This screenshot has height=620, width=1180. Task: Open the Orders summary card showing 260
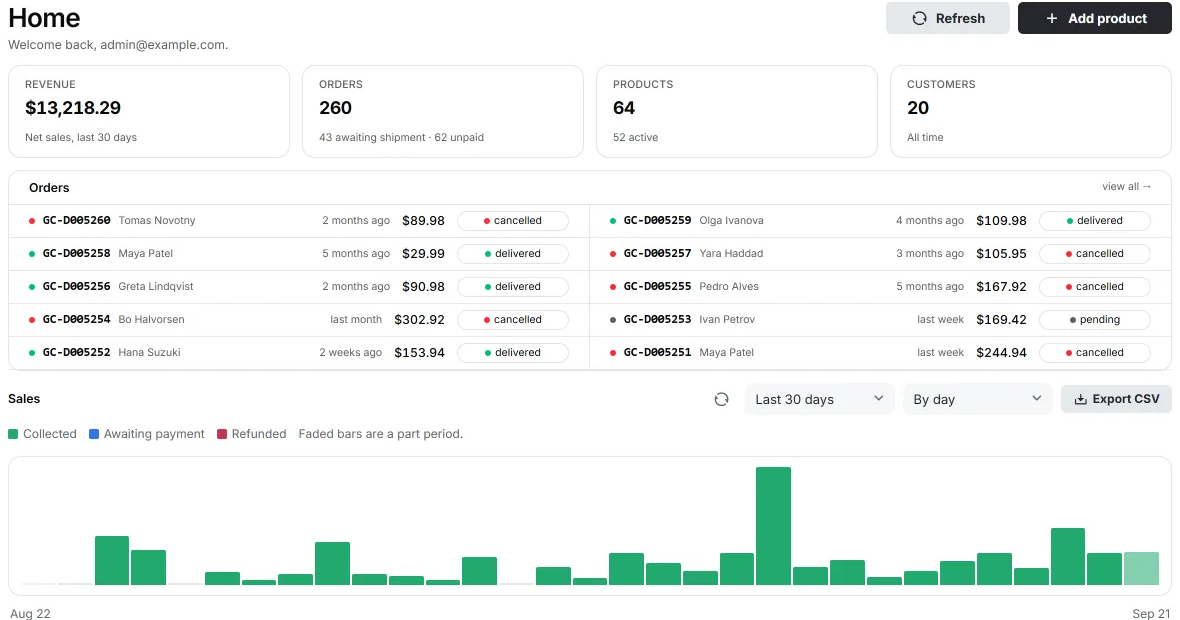[x=442, y=111]
